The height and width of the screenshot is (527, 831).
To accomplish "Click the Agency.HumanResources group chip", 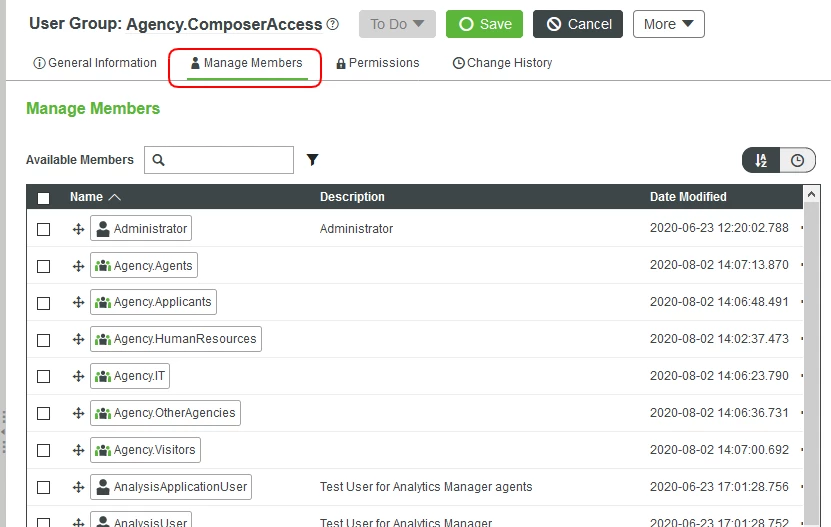I will pos(176,339).
